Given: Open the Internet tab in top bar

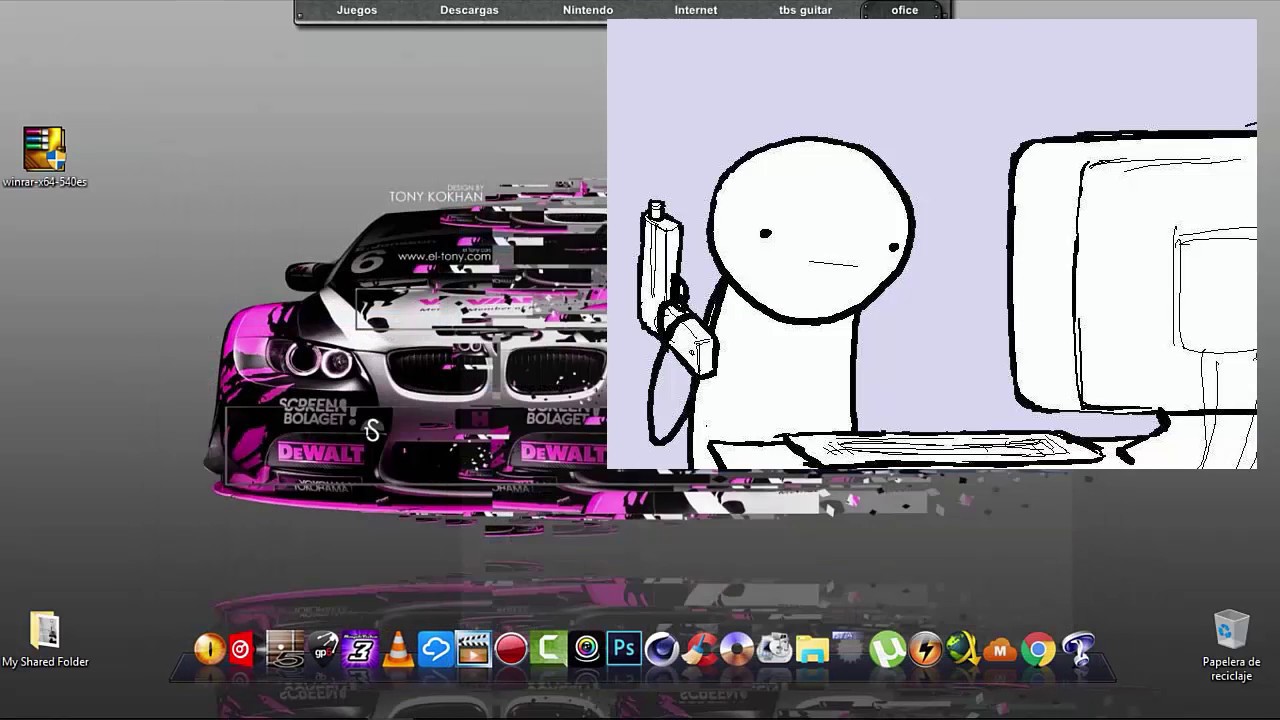Looking at the screenshot, I should [x=696, y=10].
